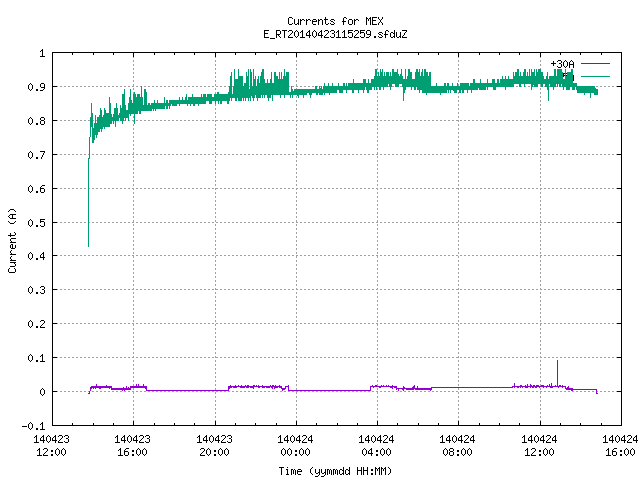Click the y-axis tick label "0.9"

coord(36,87)
